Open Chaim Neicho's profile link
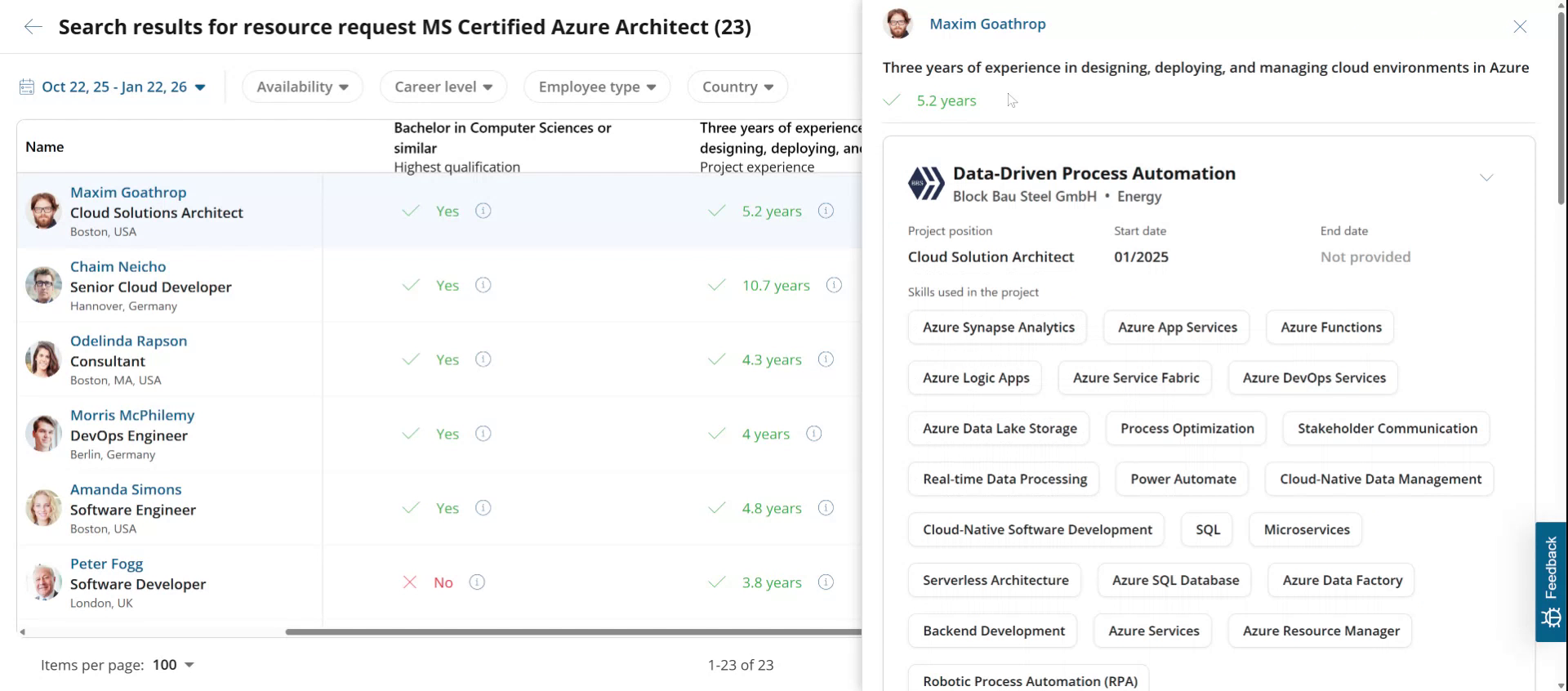Viewport: 1568px width, 691px height. click(x=118, y=266)
